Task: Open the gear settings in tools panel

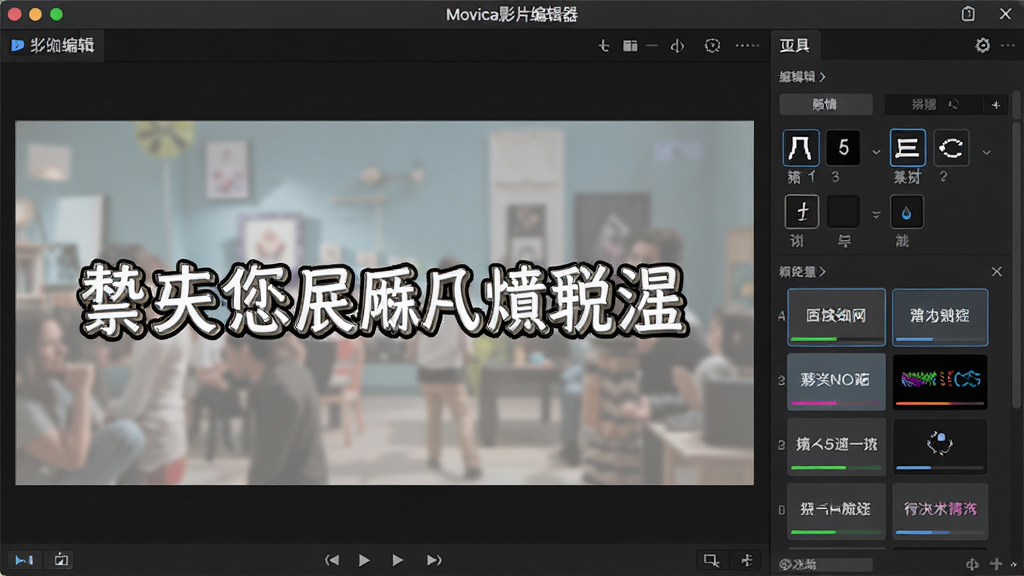Action: click(982, 45)
